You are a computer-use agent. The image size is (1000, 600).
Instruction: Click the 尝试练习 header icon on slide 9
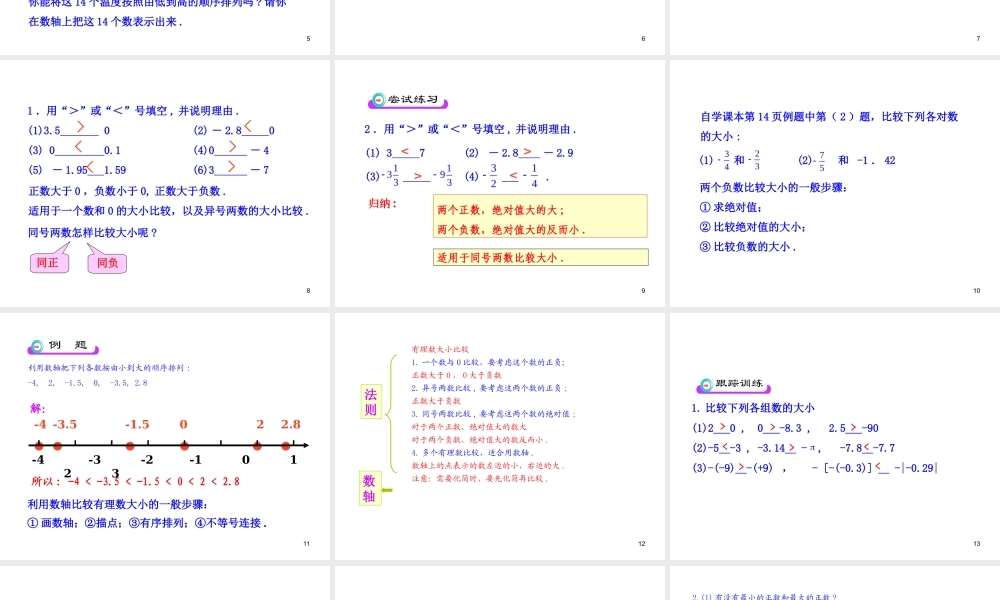(x=379, y=100)
